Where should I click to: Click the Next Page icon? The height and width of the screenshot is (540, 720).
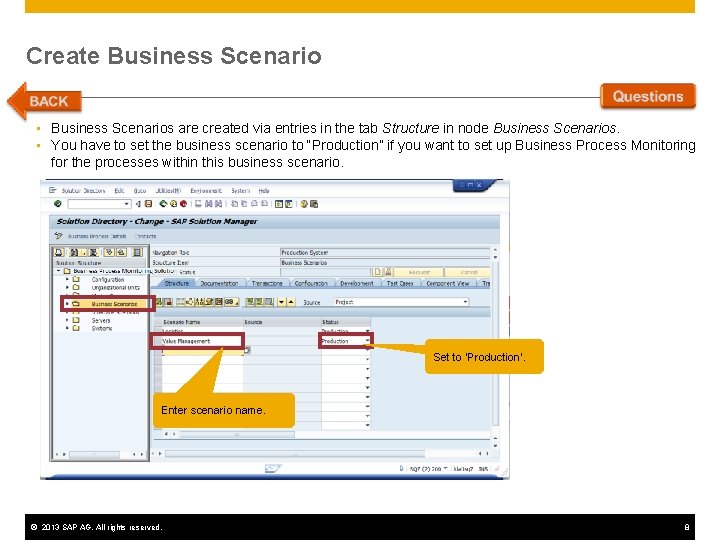tap(254, 204)
